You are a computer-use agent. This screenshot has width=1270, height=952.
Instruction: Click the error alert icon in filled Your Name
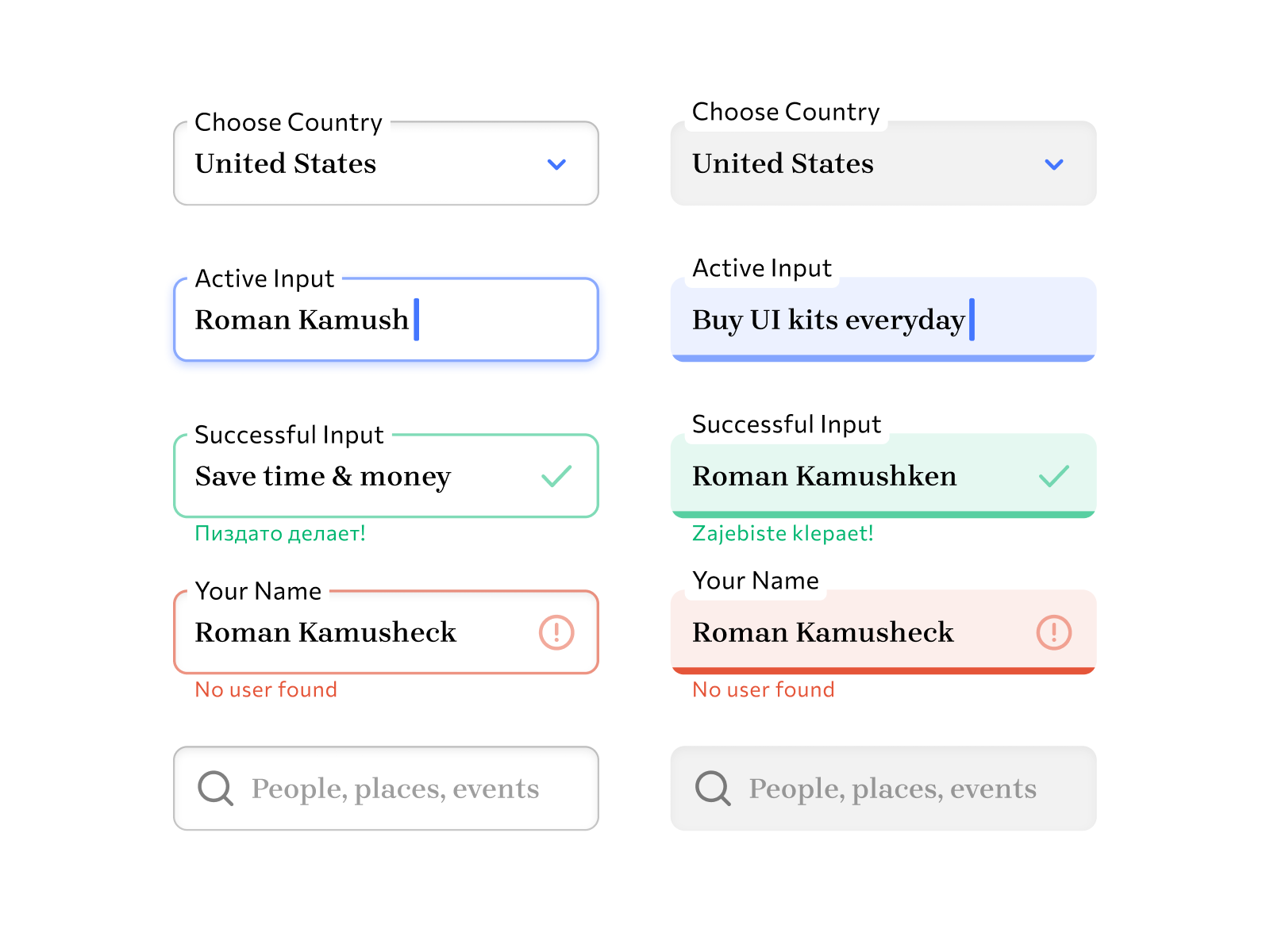[x=1054, y=632]
